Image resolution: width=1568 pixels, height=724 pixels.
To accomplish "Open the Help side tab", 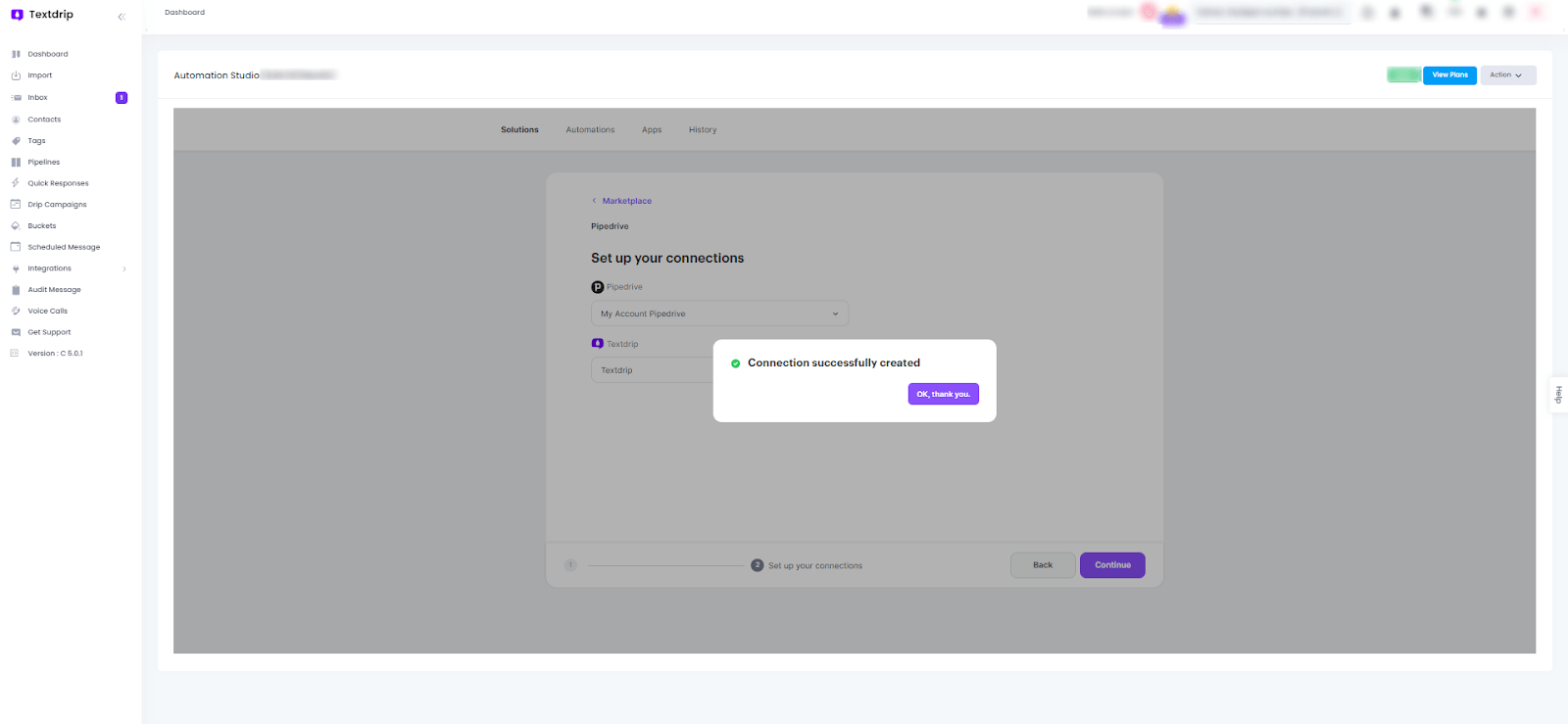I will click(1558, 395).
